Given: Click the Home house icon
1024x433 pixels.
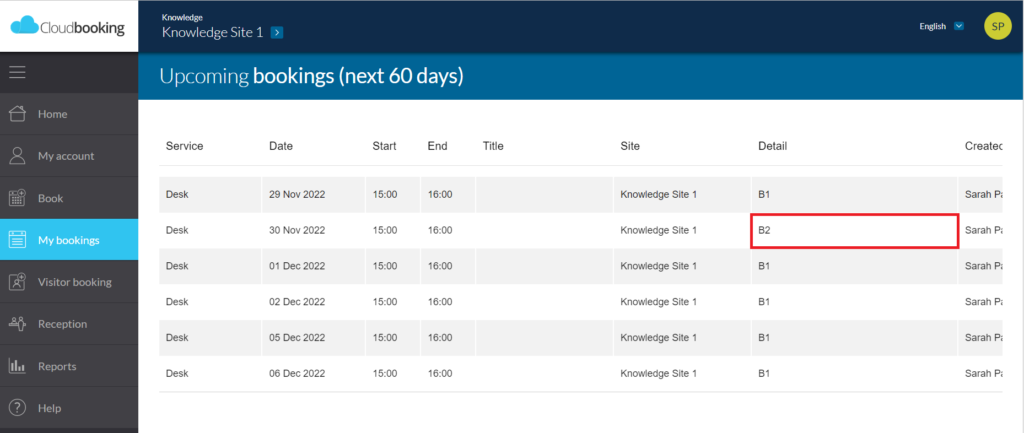Looking at the screenshot, I should tap(17, 114).
